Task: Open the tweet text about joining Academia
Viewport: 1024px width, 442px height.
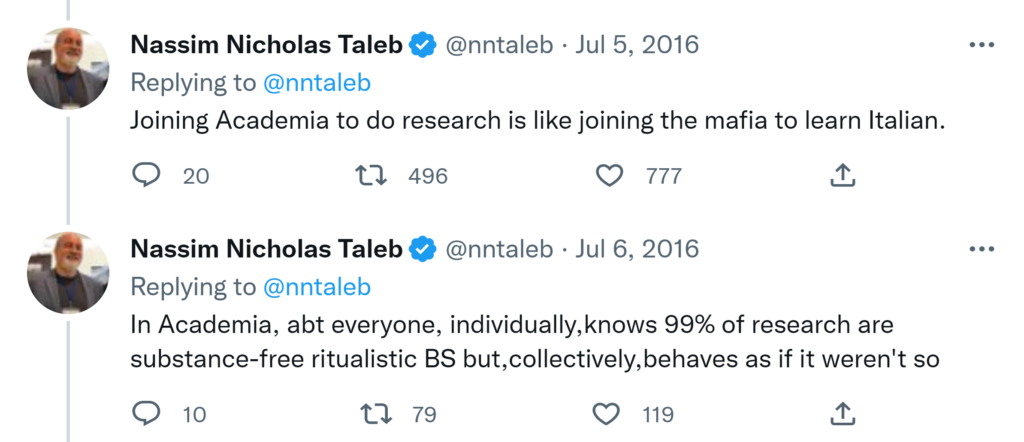Action: tap(538, 124)
